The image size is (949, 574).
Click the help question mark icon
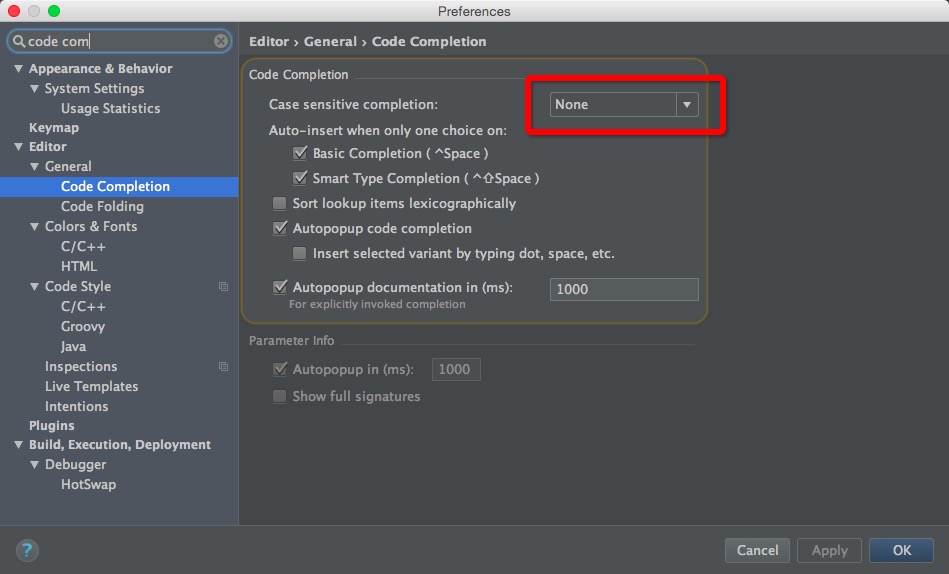(x=27, y=550)
